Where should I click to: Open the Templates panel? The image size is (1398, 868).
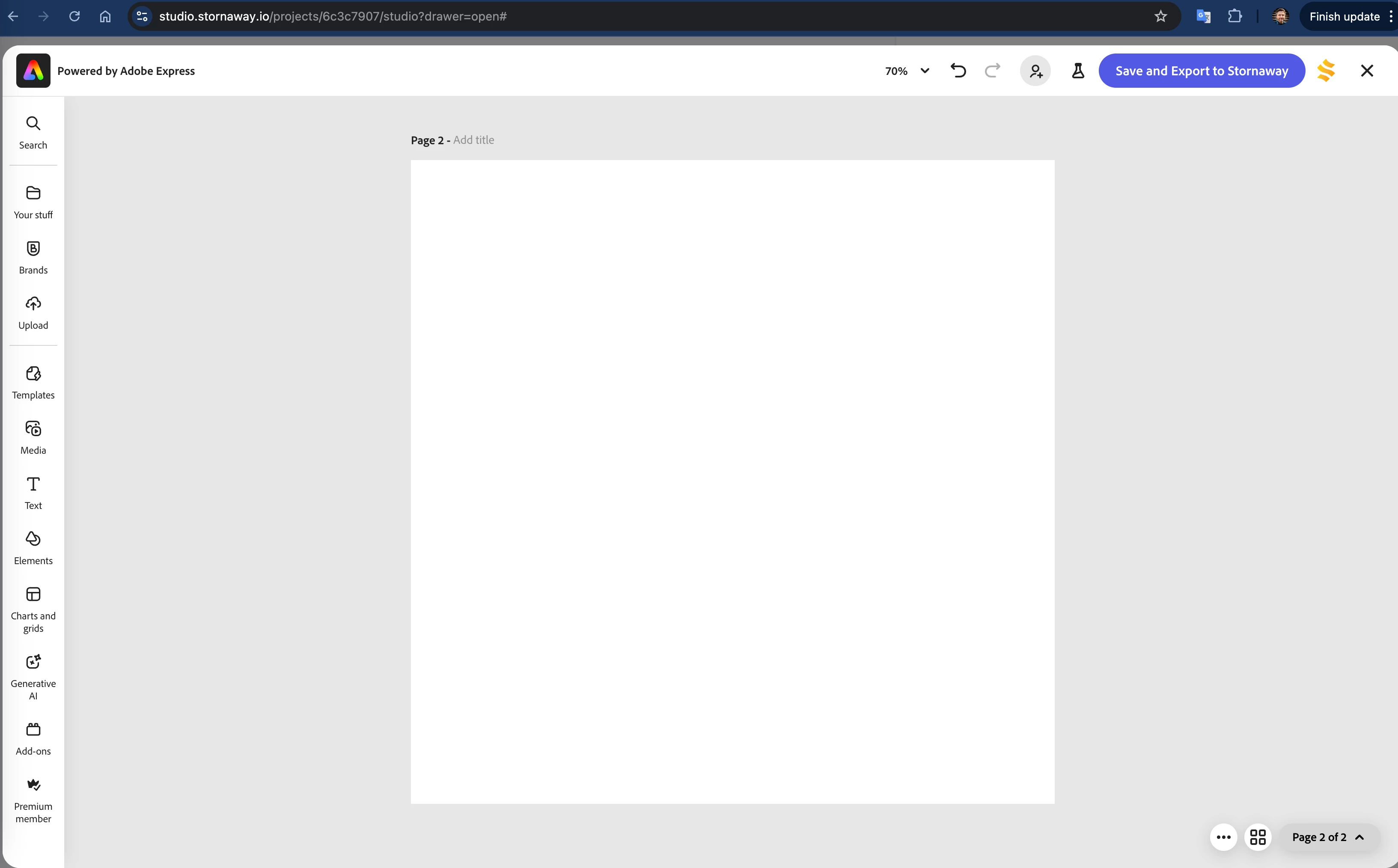[x=33, y=382]
